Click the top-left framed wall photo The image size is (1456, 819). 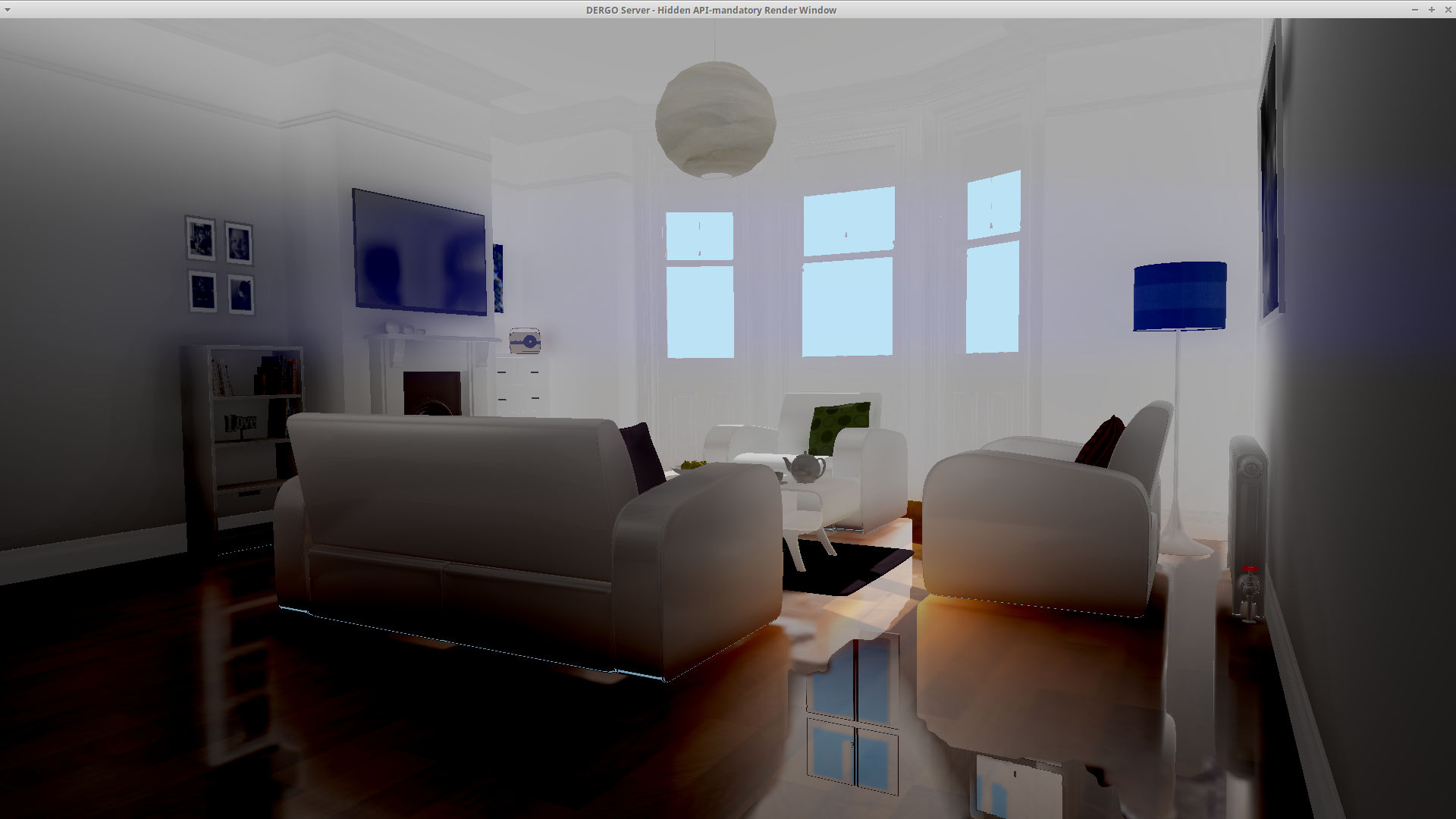pyautogui.click(x=201, y=239)
